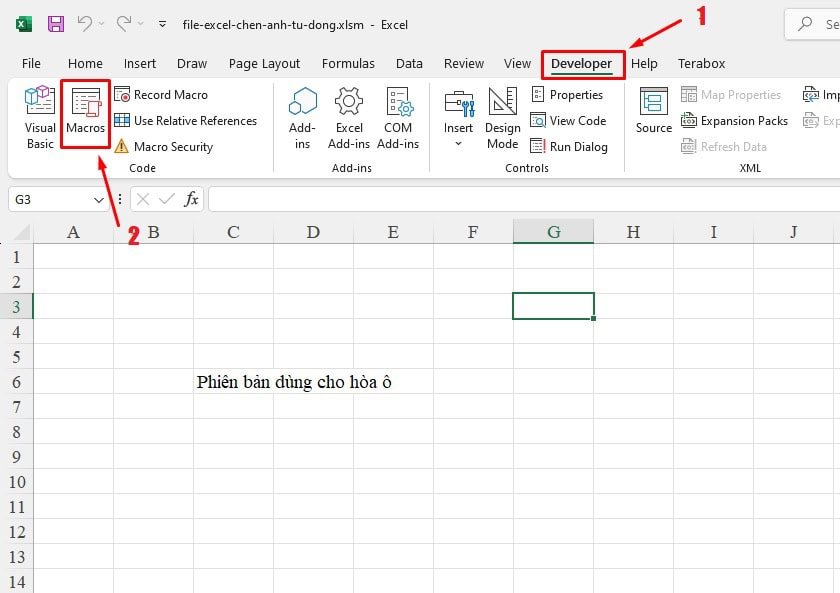Image resolution: width=840 pixels, height=593 pixels.
Task: Switch to the View tab
Action: click(517, 63)
